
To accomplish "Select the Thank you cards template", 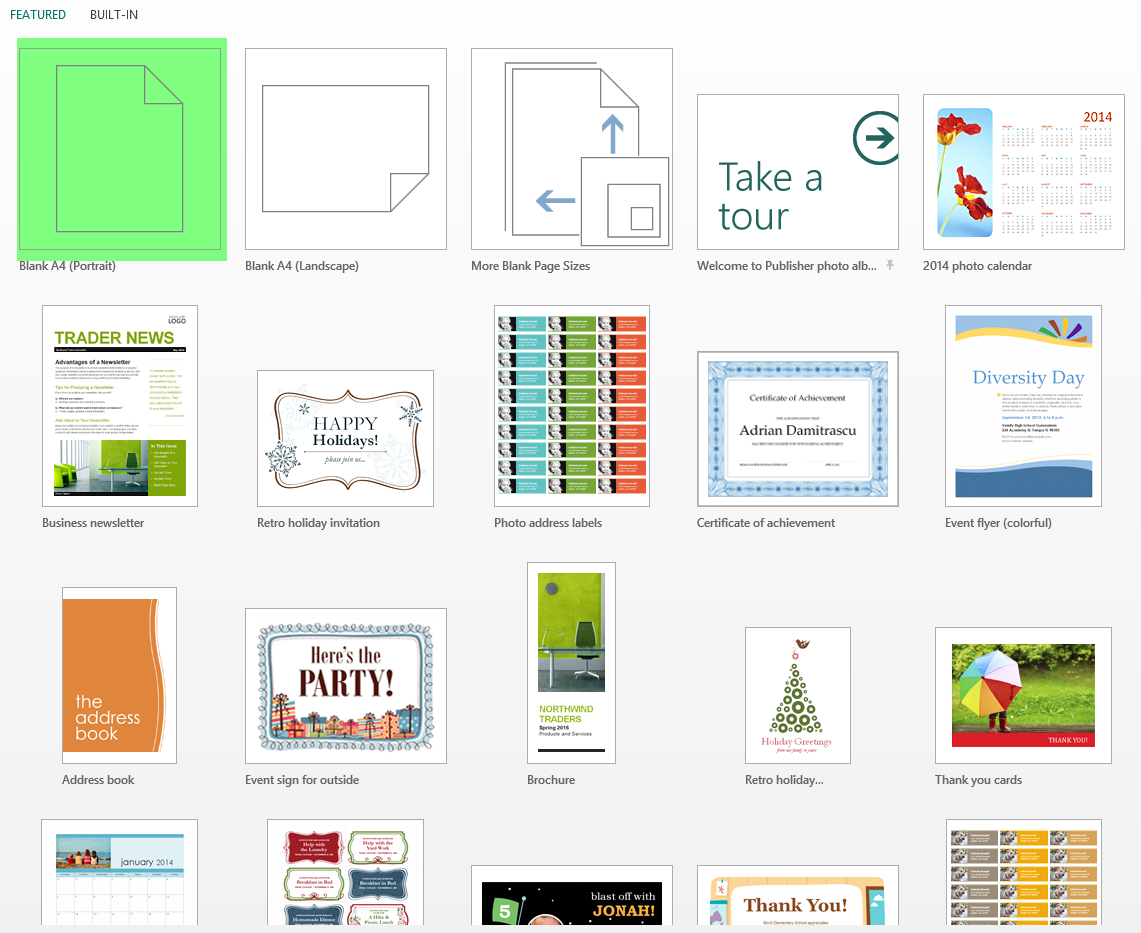I will coord(1023,696).
